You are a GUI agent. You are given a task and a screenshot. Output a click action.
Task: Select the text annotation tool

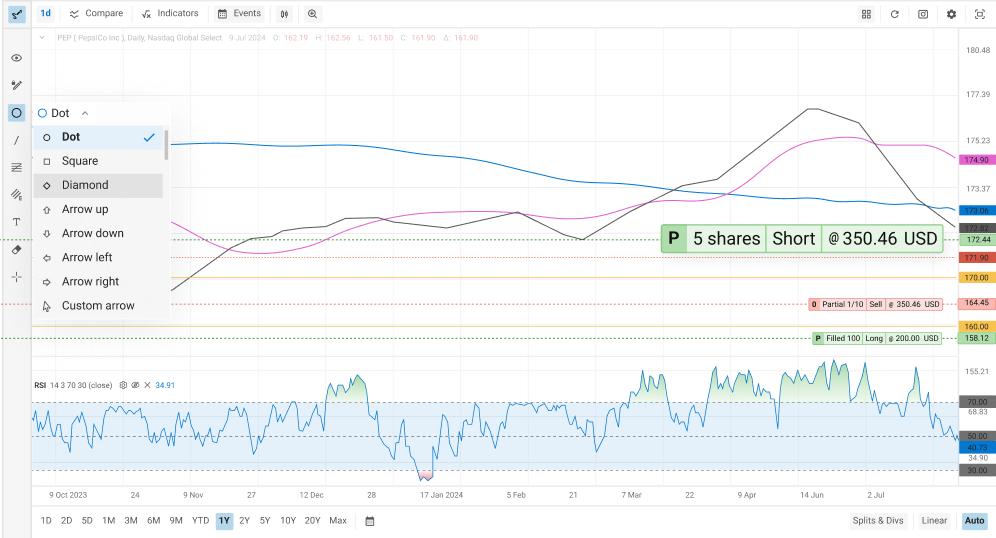(x=16, y=222)
